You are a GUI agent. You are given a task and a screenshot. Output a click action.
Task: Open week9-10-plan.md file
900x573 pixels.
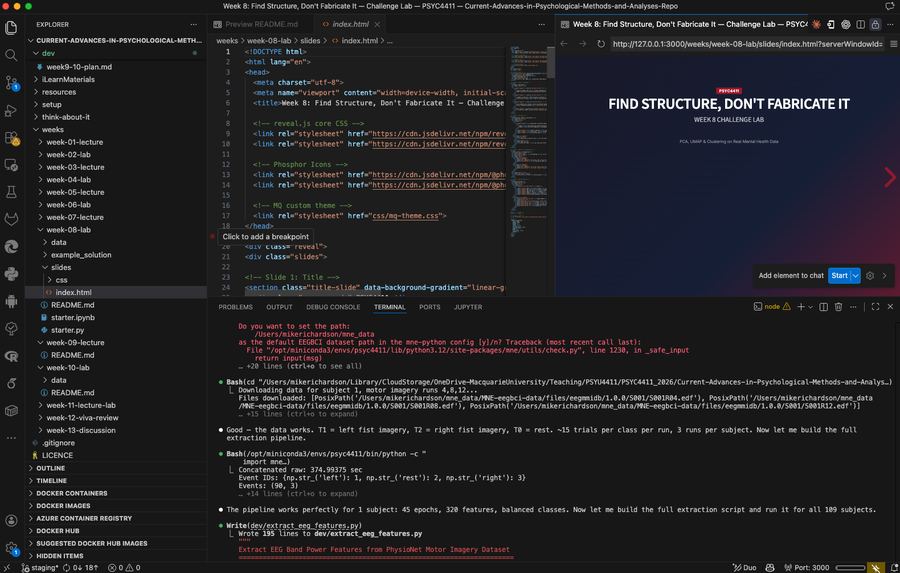tap(79, 67)
